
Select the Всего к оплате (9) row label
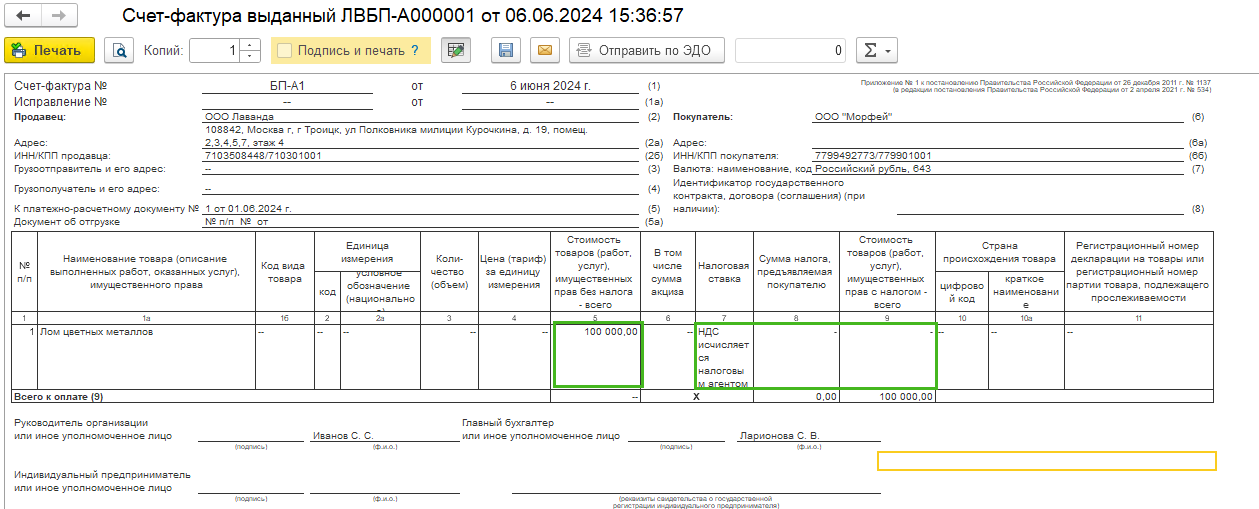(x=57, y=396)
